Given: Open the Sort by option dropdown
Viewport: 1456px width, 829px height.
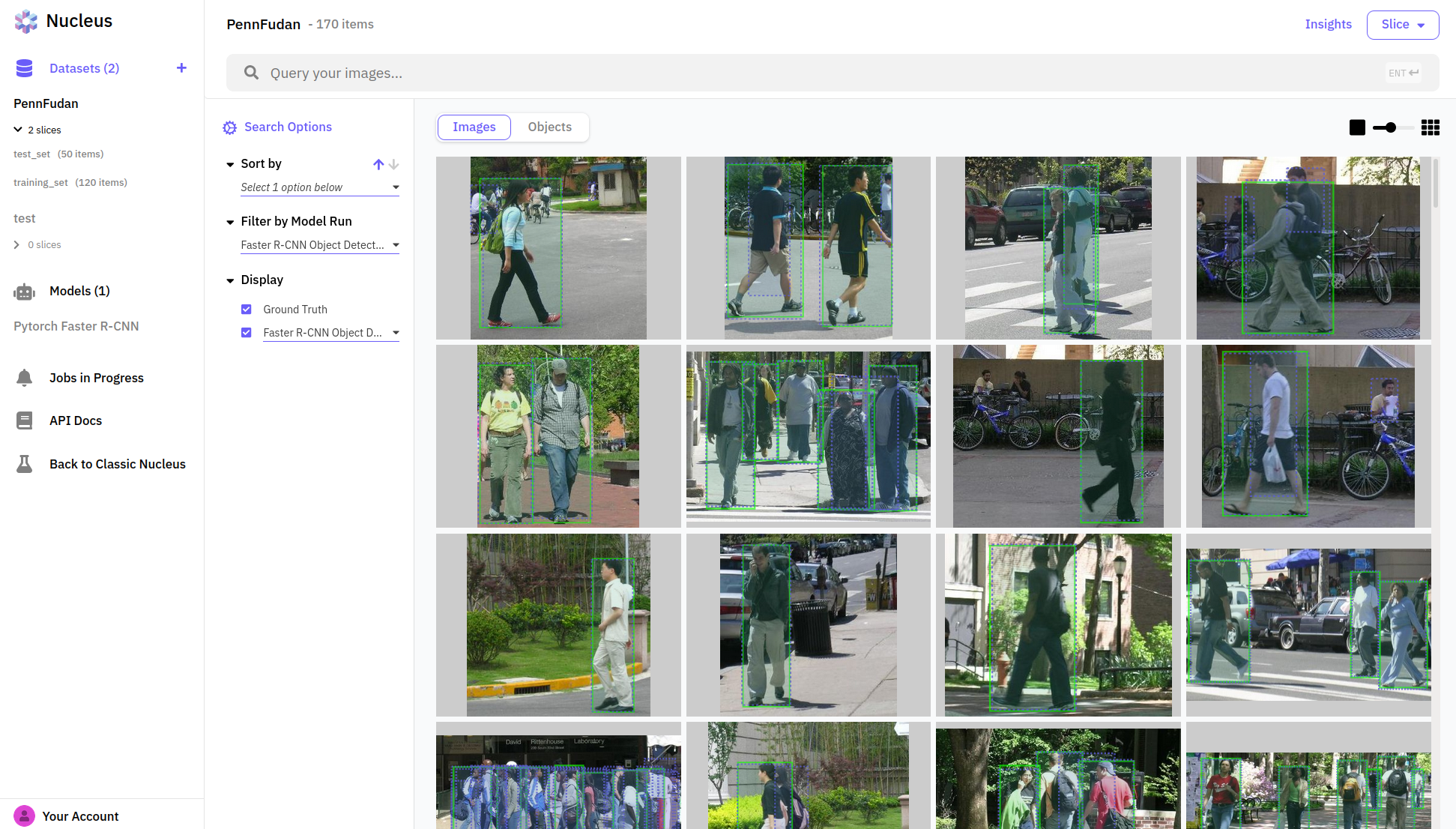Looking at the screenshot, I should (x=320, y=187).
